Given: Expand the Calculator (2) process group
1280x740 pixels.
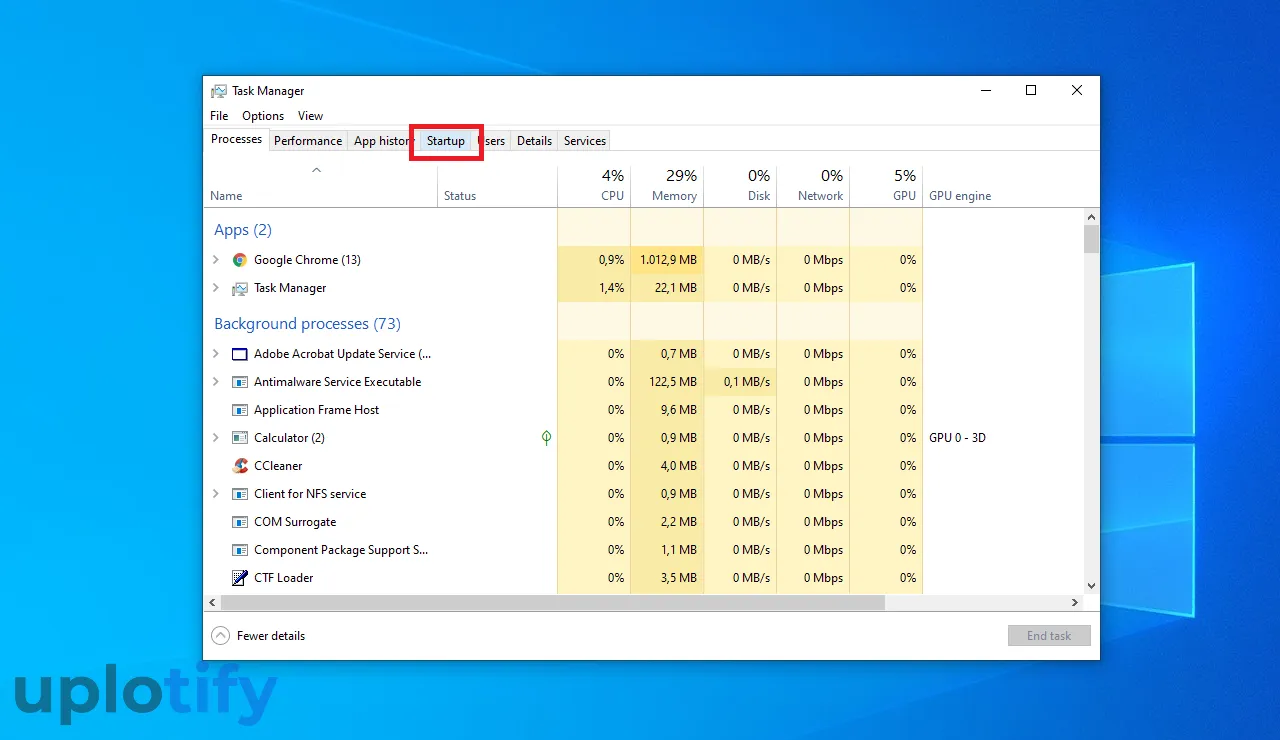Looking at the screenshot, I should [215, 438].
